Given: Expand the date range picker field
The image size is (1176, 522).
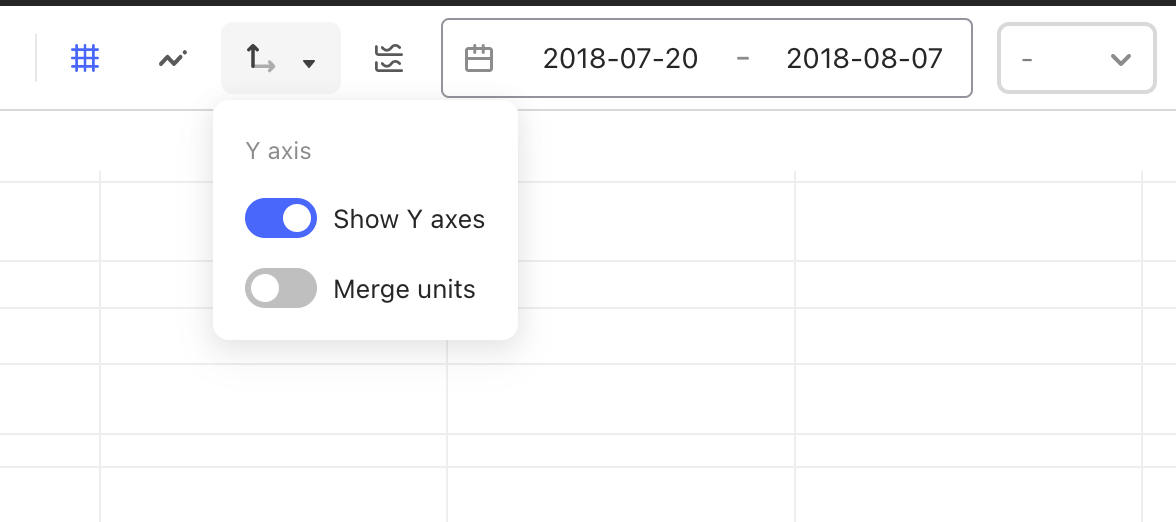Looking at the screenshot, I should click(706, 58).
